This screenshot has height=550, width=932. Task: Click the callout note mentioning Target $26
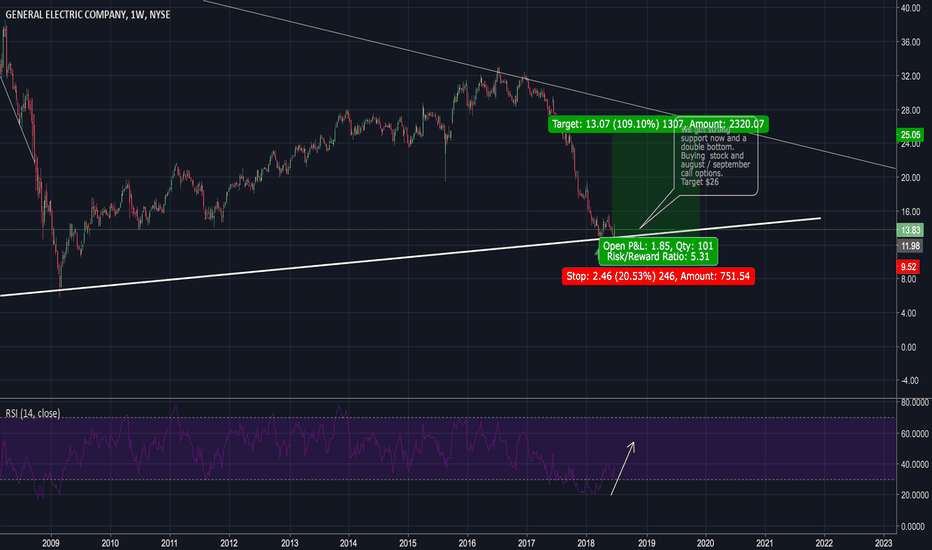tap(716, 156)
